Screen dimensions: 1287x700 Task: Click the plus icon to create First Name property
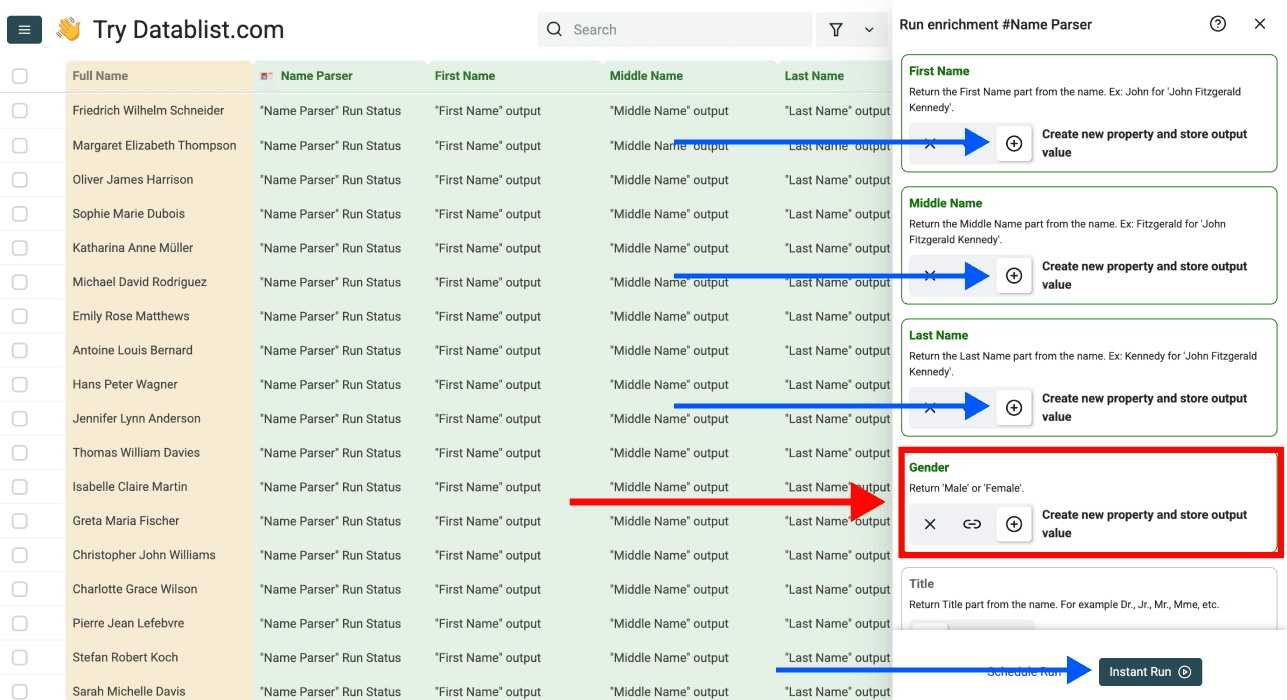[x=1013, y=142]
